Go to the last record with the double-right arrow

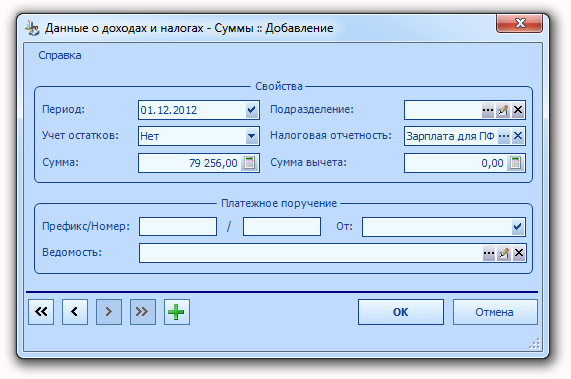tap(143, 312)
